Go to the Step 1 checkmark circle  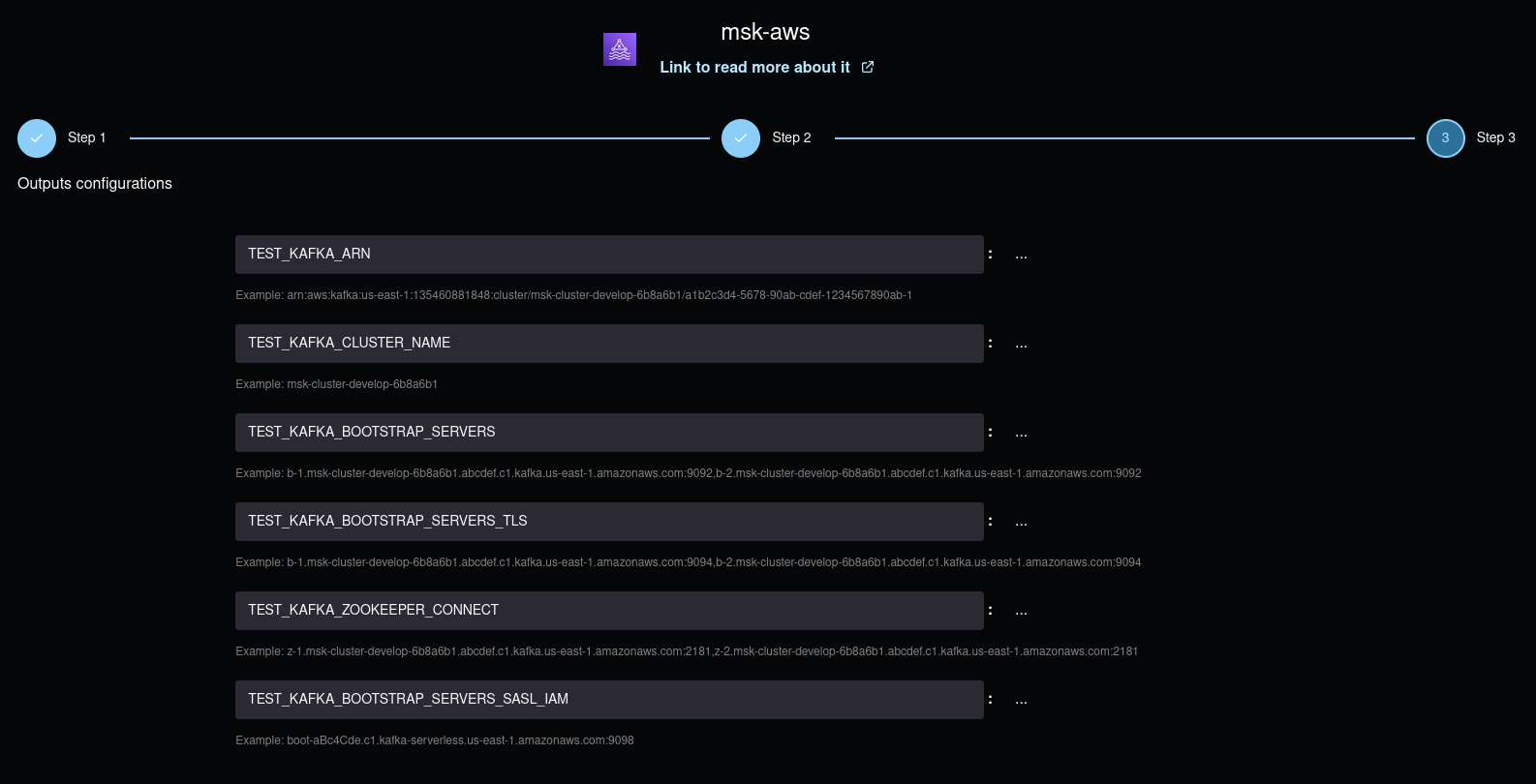[x=37, y=138]
